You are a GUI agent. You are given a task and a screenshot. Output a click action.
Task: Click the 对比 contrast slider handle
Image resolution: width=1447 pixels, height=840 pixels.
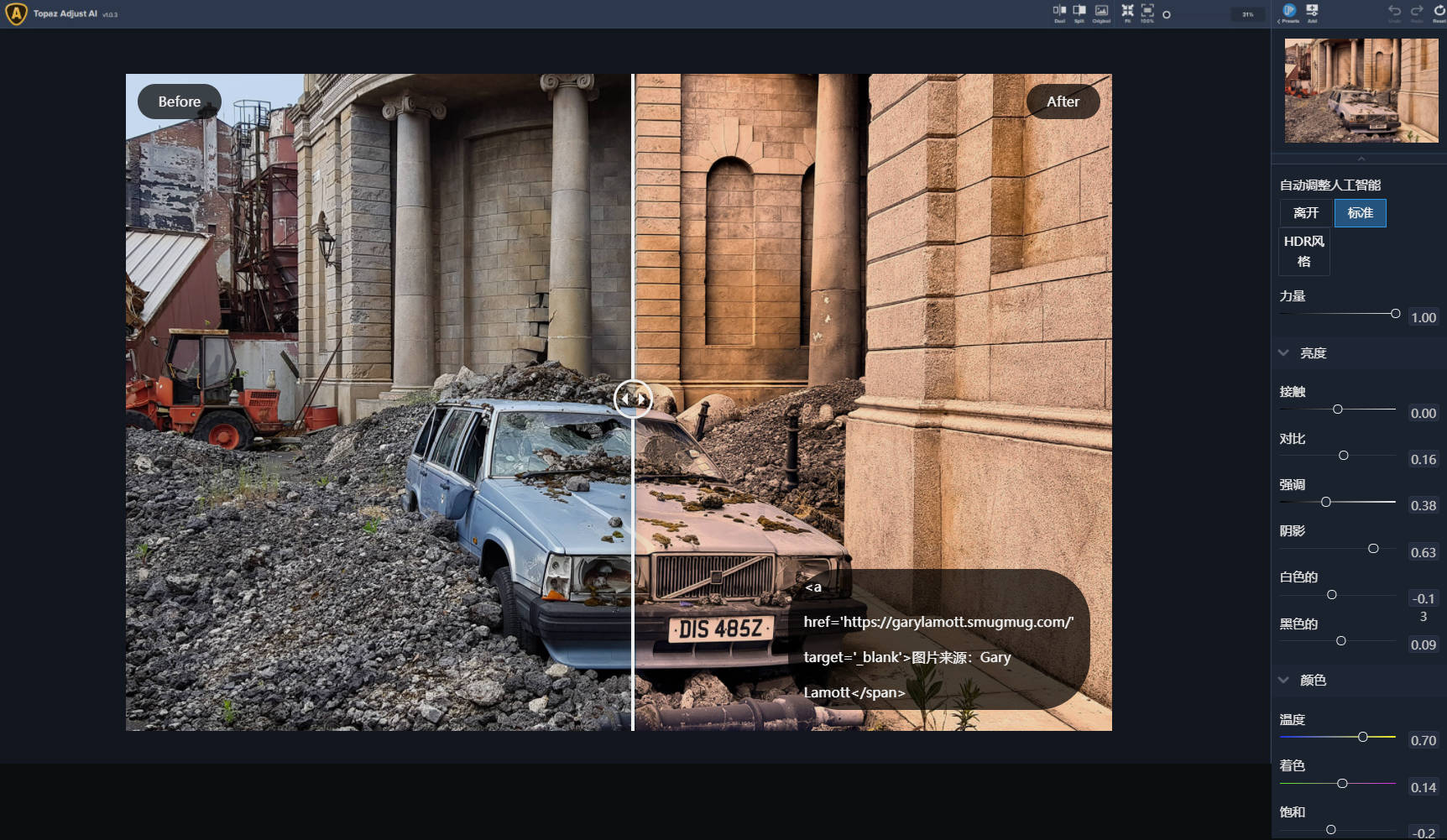(x=1344, y=456)
